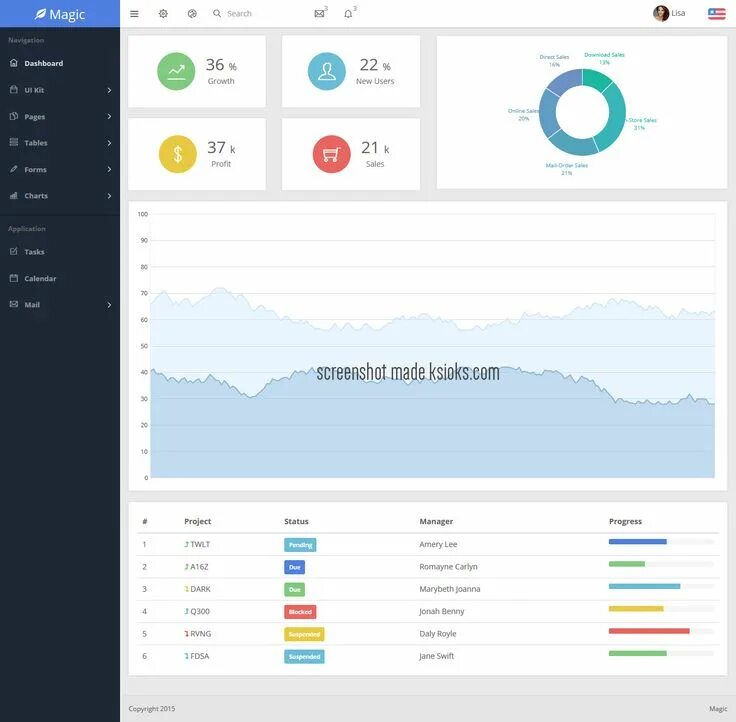Viewport: 736px width, 722px height.
Task: Open the Dashboard menu item
Action: [x=60, y=63]
